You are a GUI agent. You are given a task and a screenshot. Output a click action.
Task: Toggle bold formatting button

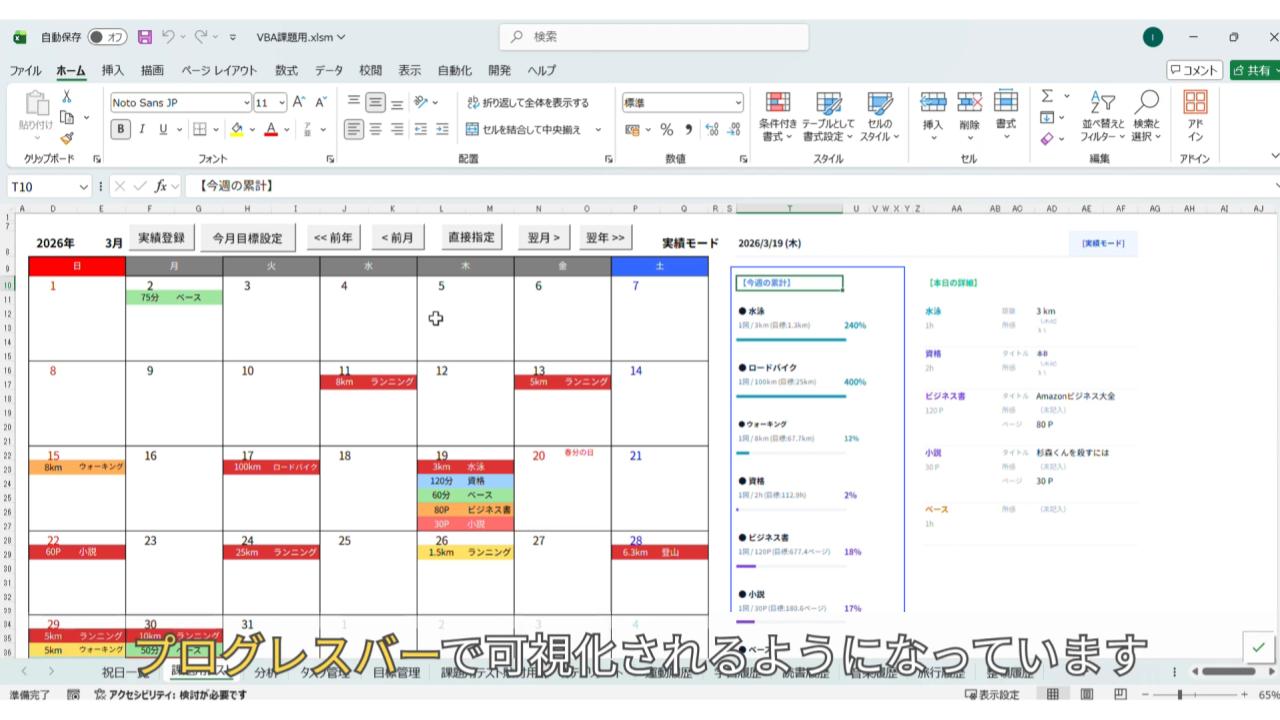121,129
